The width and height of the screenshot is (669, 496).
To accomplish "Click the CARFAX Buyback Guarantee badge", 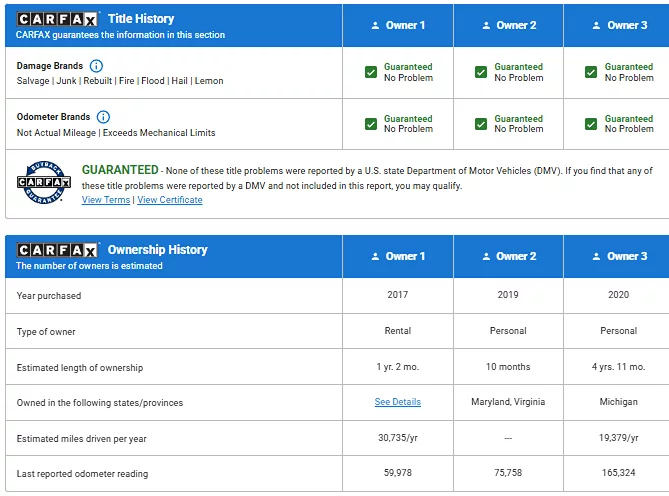I will [44, 182].
